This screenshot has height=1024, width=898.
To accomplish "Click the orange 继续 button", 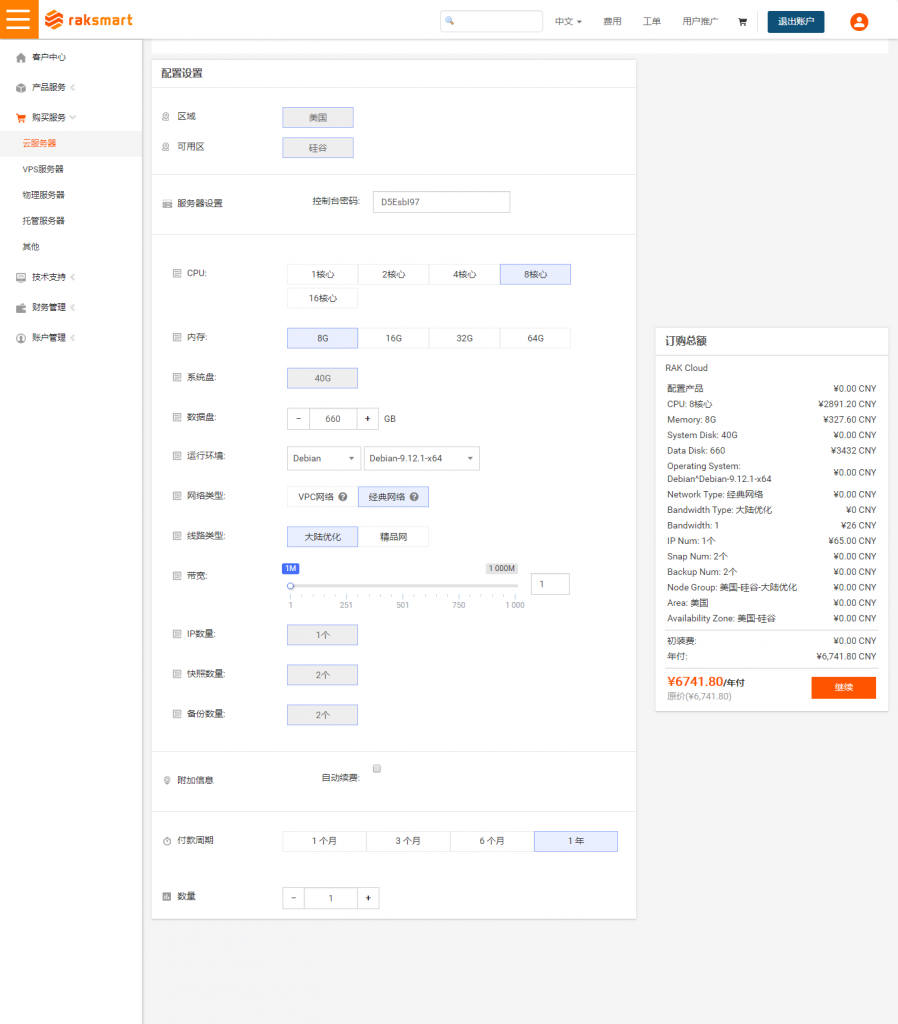I will [843, 688].
